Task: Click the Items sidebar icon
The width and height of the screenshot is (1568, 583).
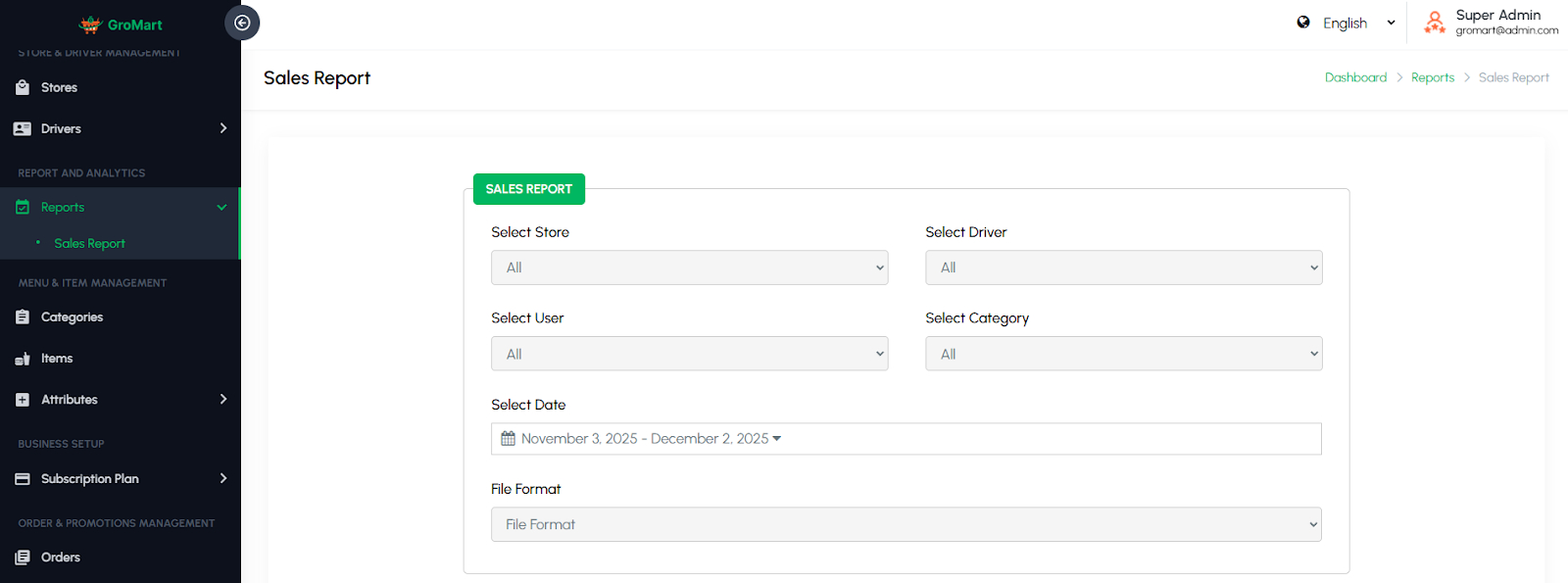Action: [x=23, y=359]
